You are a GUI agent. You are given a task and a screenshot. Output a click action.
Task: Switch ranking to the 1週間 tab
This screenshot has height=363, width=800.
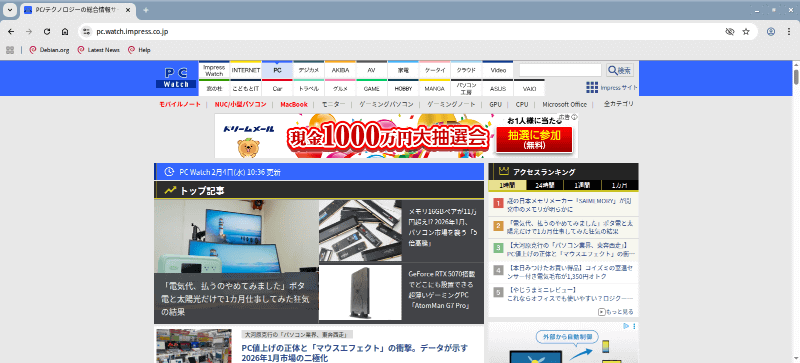point(582,185)
